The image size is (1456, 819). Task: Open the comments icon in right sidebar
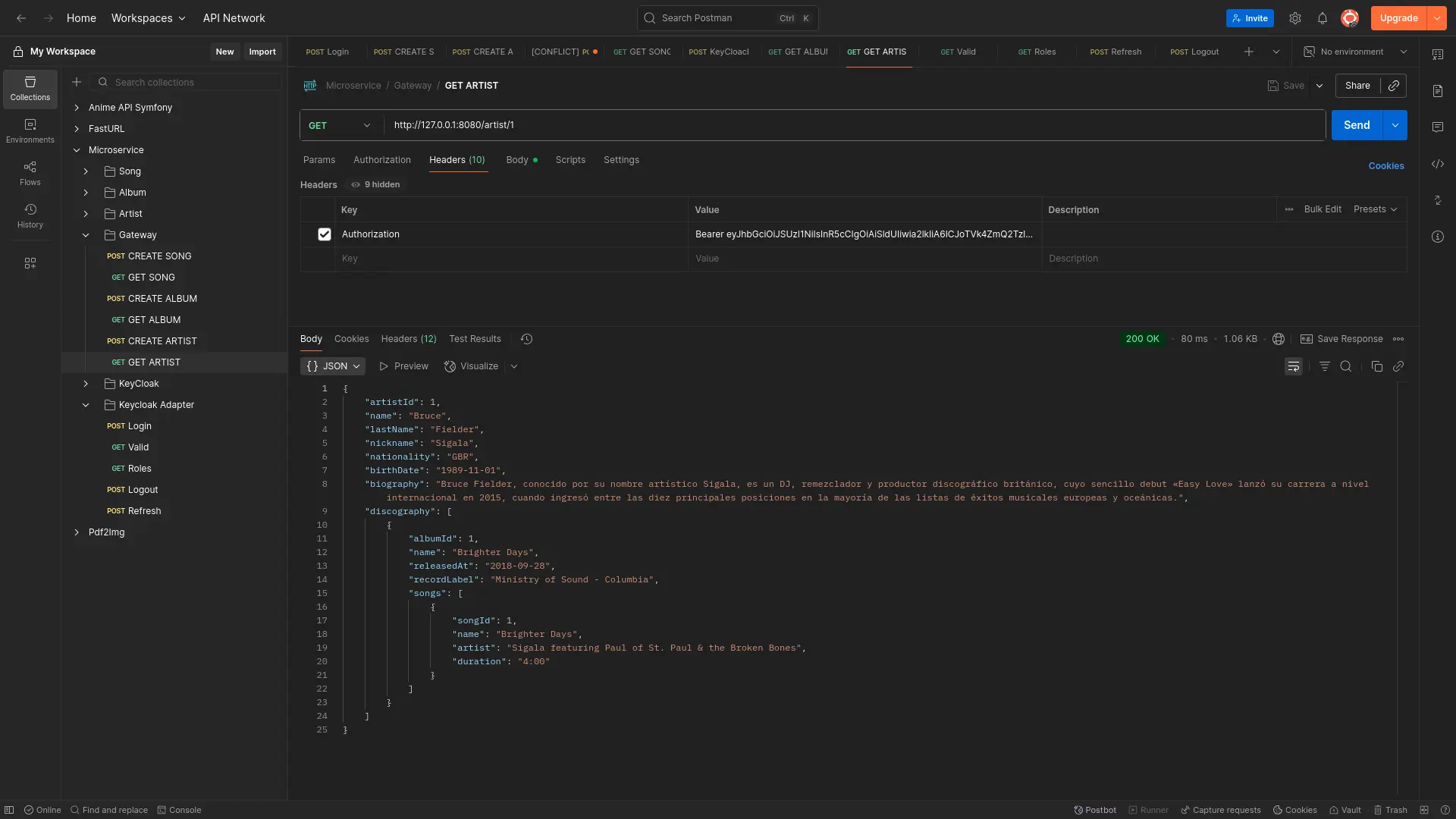click(1438, 127)
